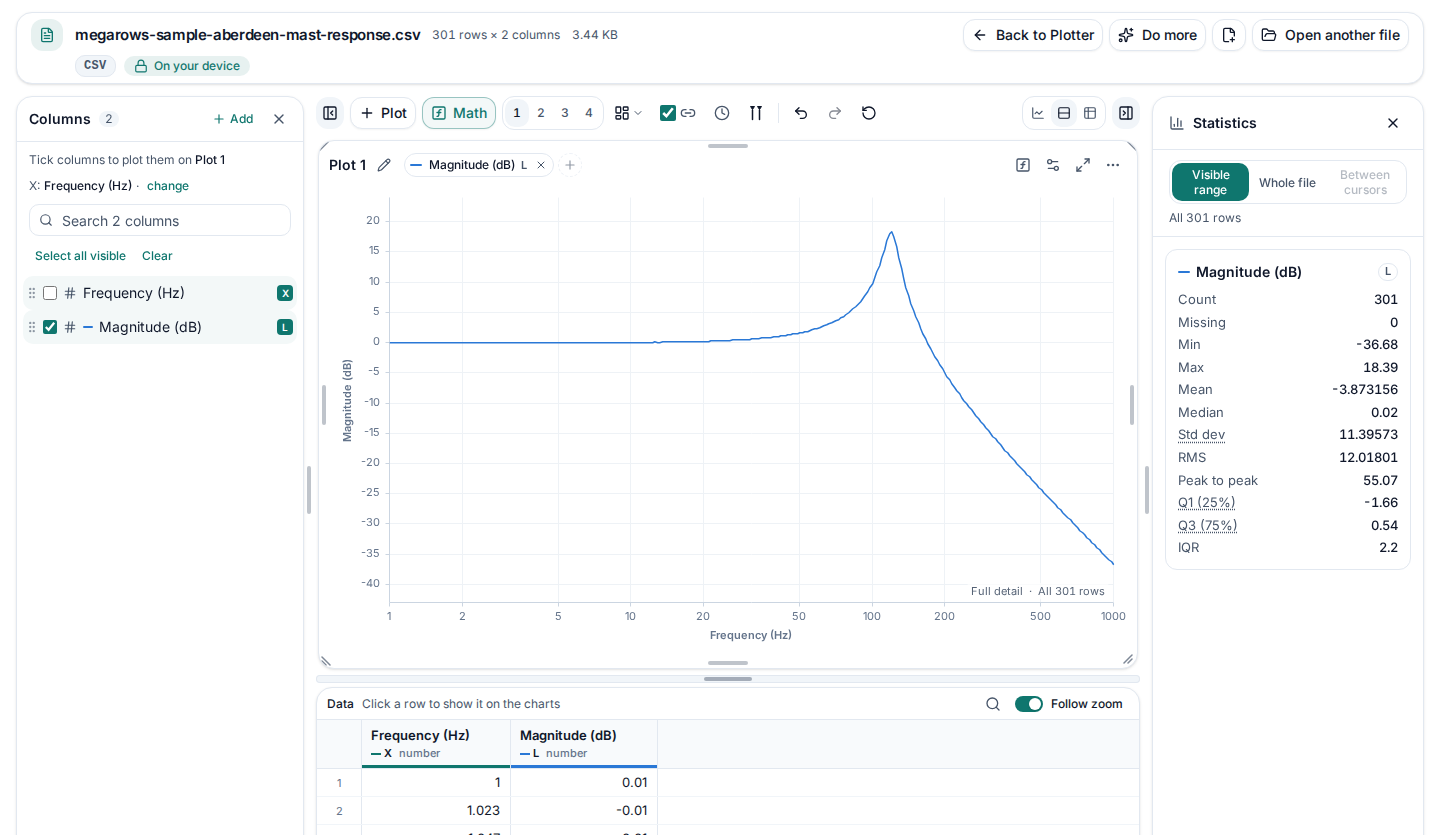Remove Magnitude (dB) series chip from Plot 1
The height and width of the screenshot is (835, 1440).
(541, 165)
